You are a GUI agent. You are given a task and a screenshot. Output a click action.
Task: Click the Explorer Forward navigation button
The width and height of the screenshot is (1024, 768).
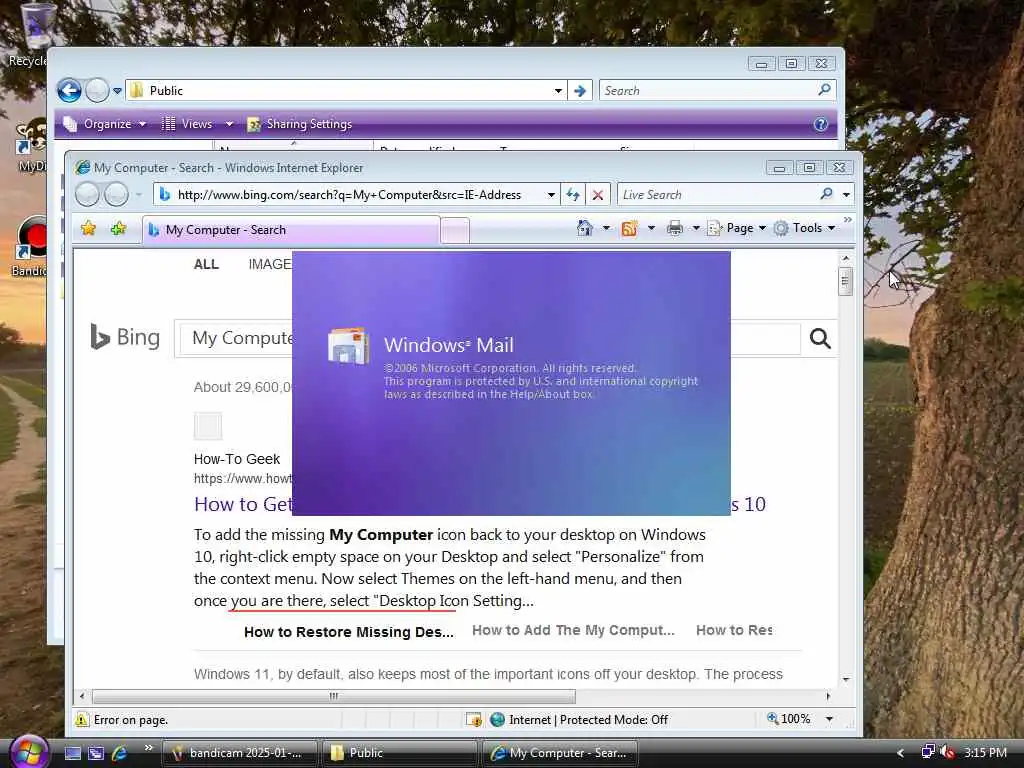pos(97,90)
